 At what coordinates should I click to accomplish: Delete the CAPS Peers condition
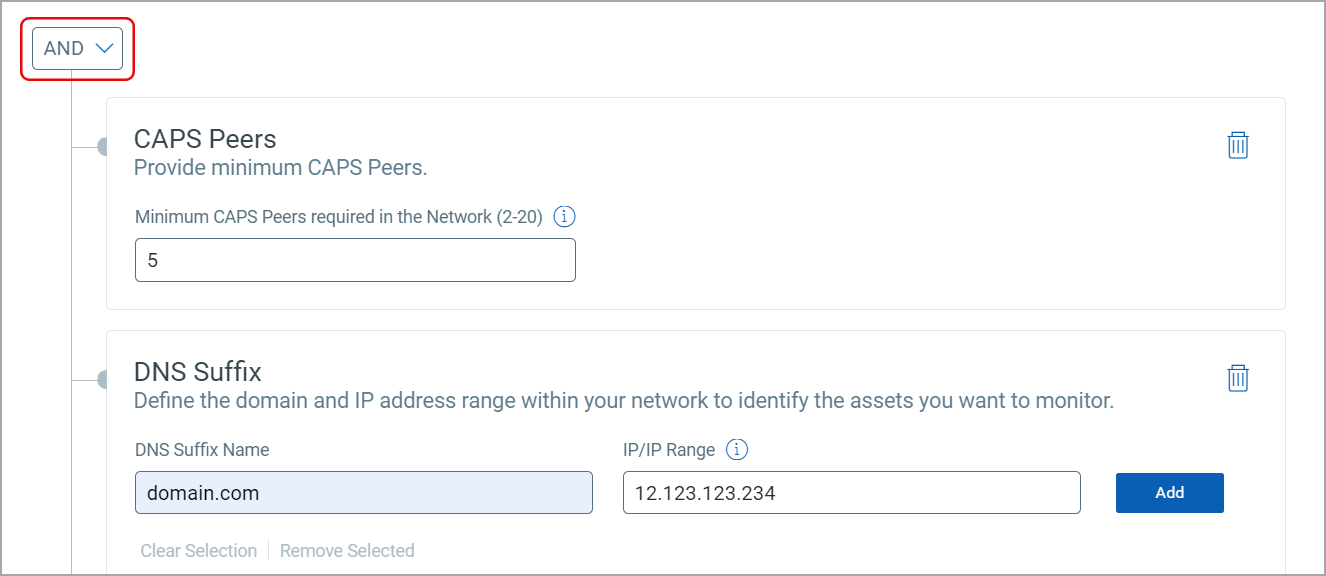1238,145
